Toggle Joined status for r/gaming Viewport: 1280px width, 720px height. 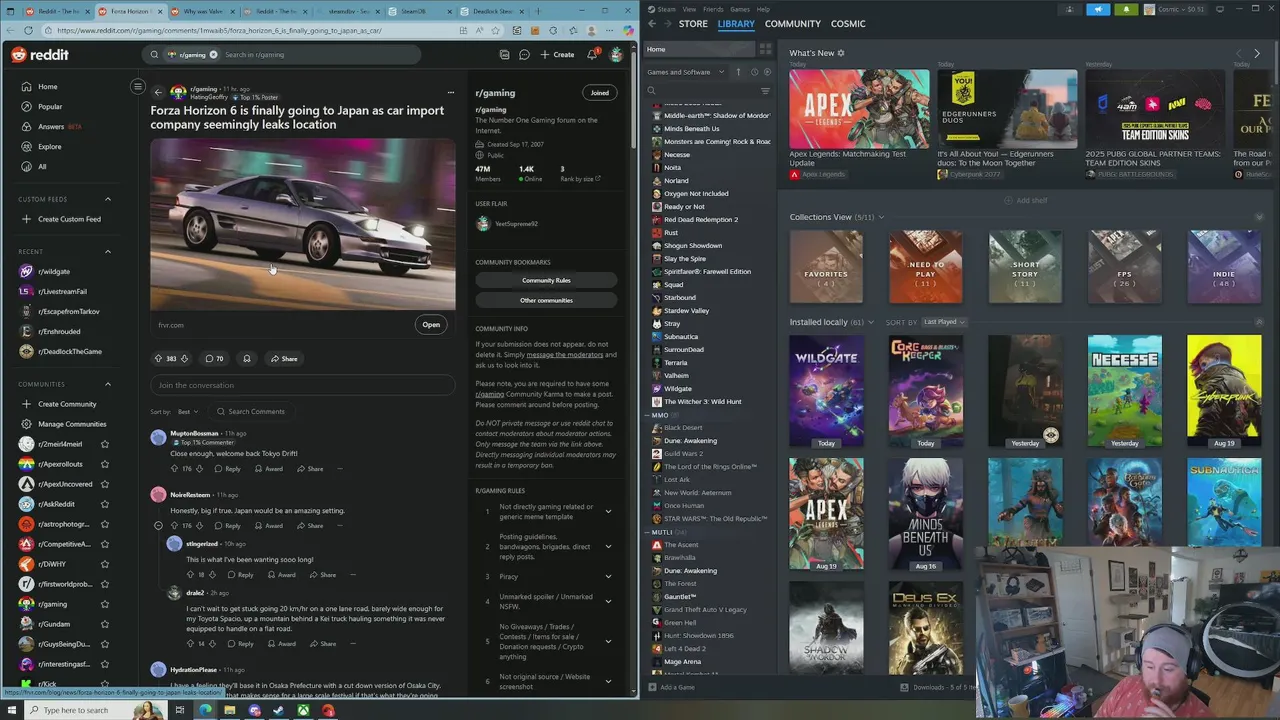click(x=599, y=93)
